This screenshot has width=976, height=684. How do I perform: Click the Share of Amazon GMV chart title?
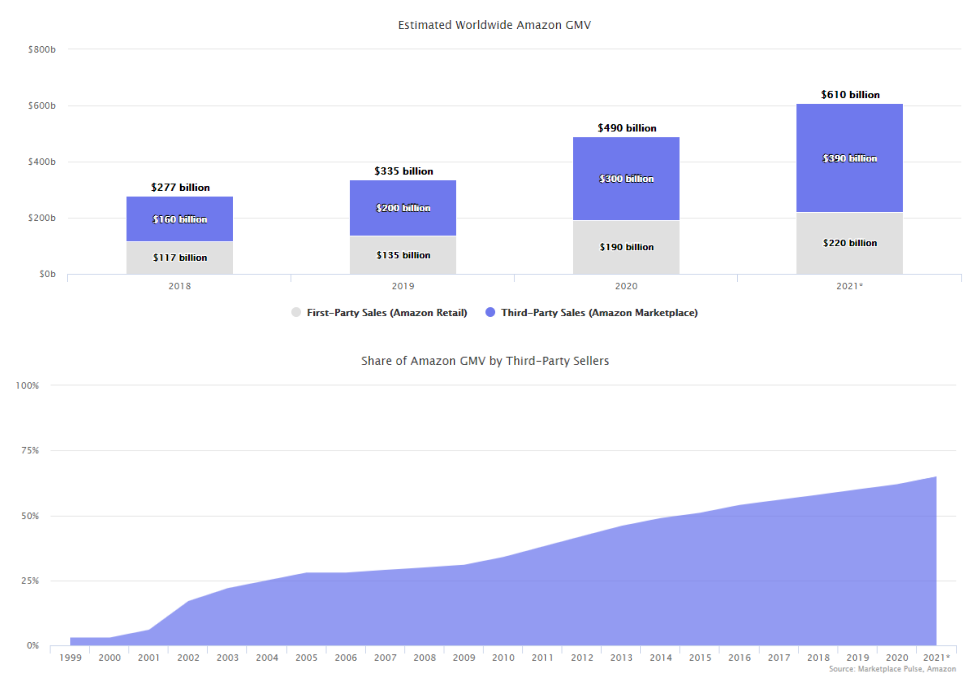[485, 361]
